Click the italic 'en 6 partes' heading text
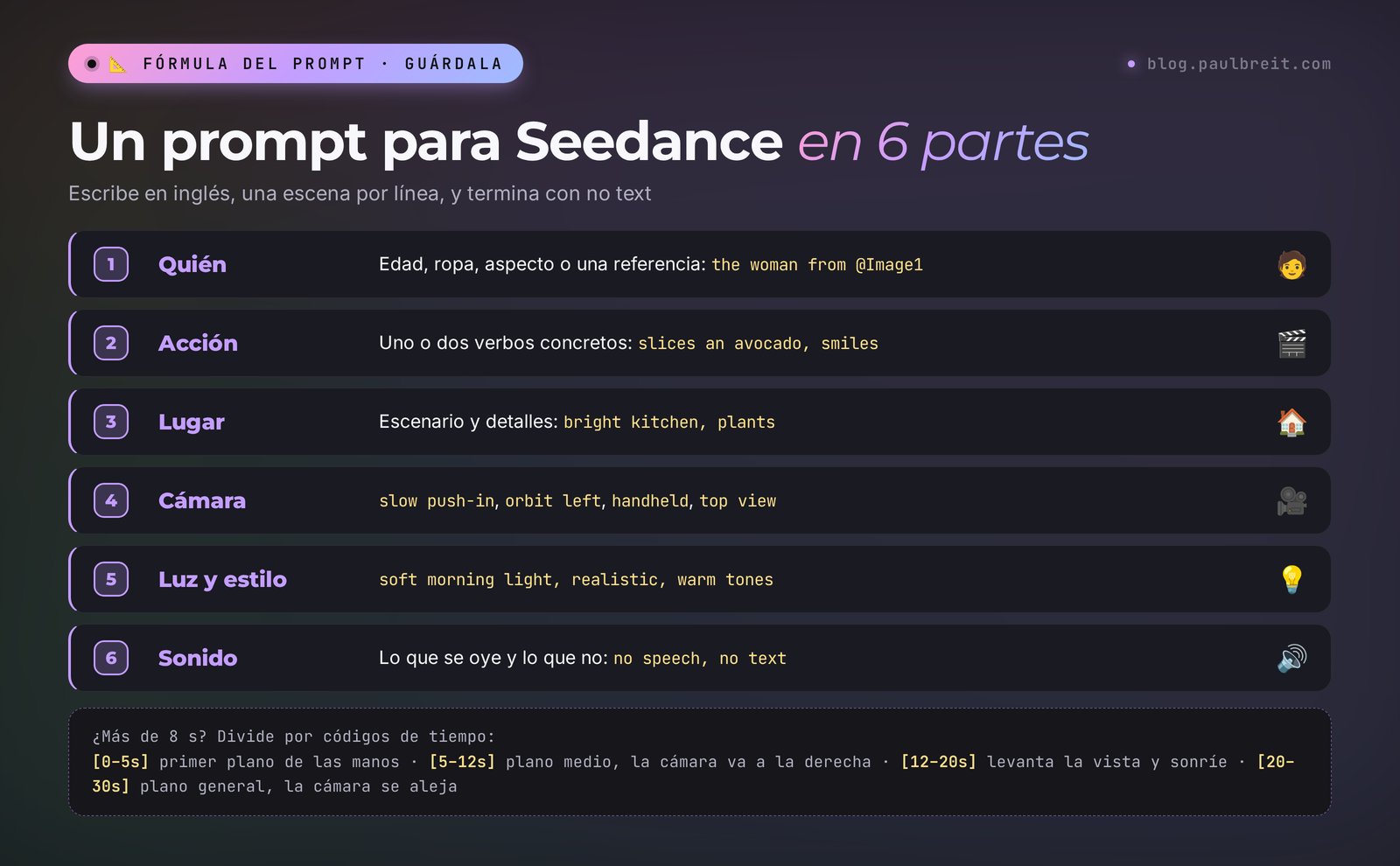The height and width of the screenshot is (866, 1400). click(x=943, y=143)
